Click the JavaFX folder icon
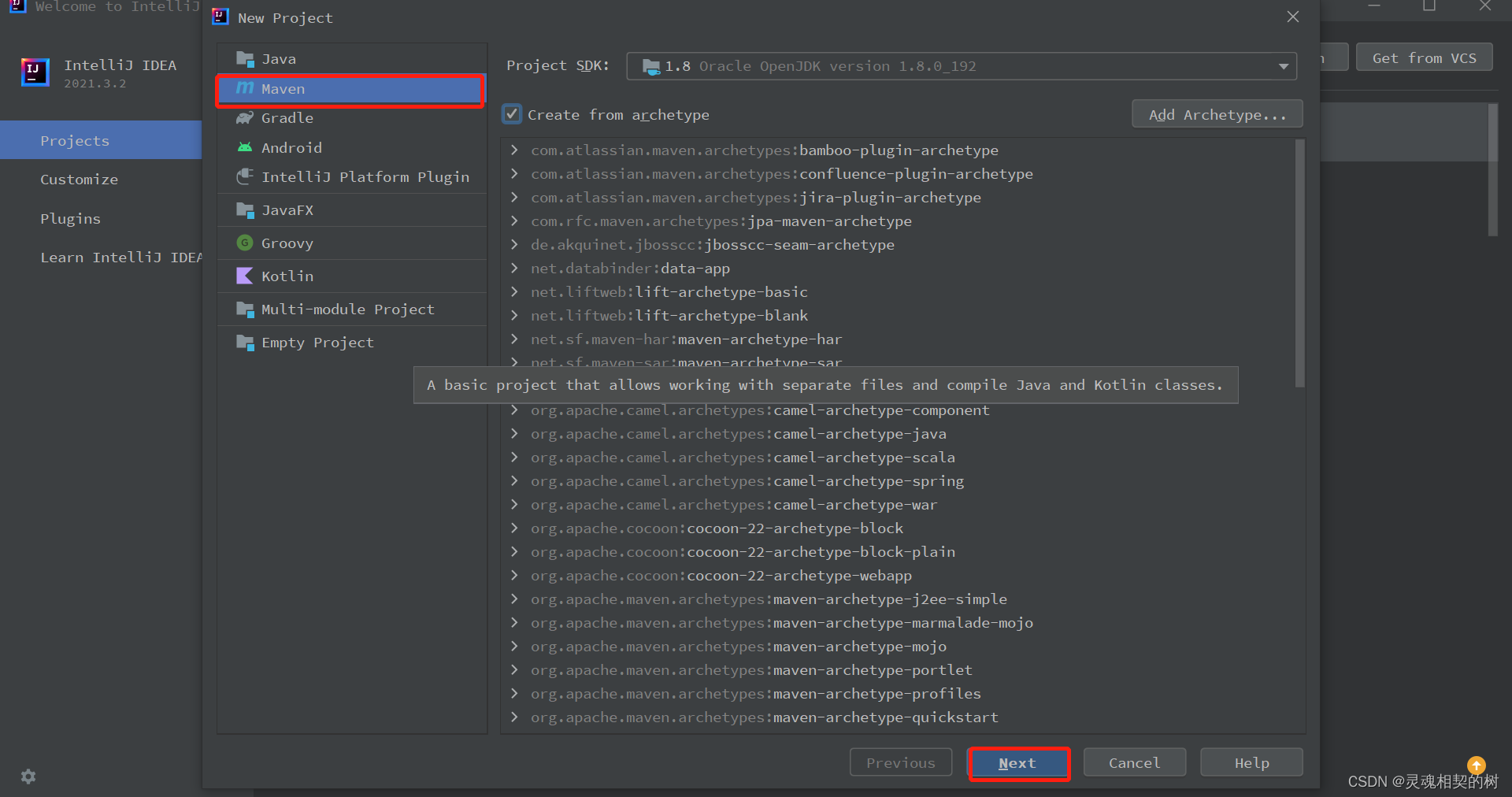 click(x=245, y=209)
